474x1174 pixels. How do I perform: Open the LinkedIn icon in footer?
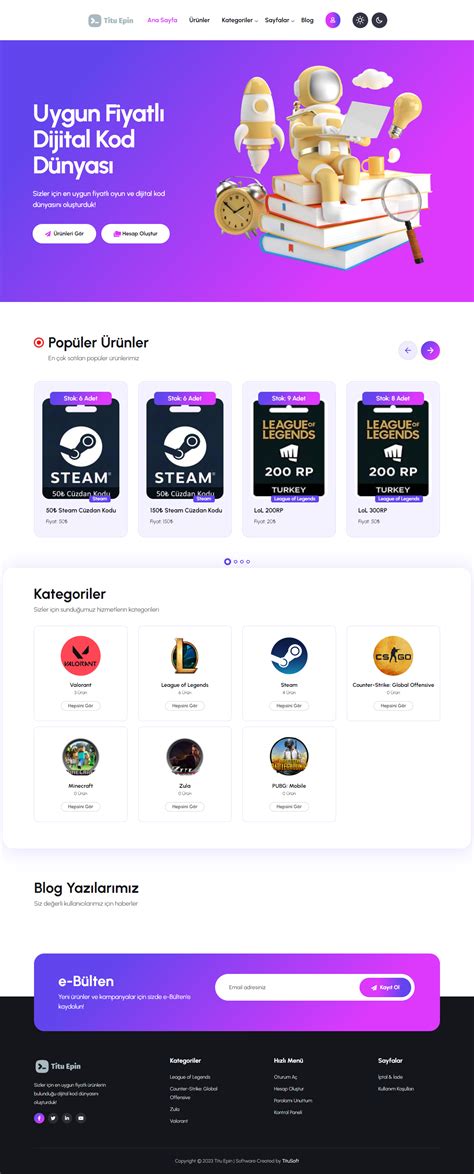(67, 1118)
